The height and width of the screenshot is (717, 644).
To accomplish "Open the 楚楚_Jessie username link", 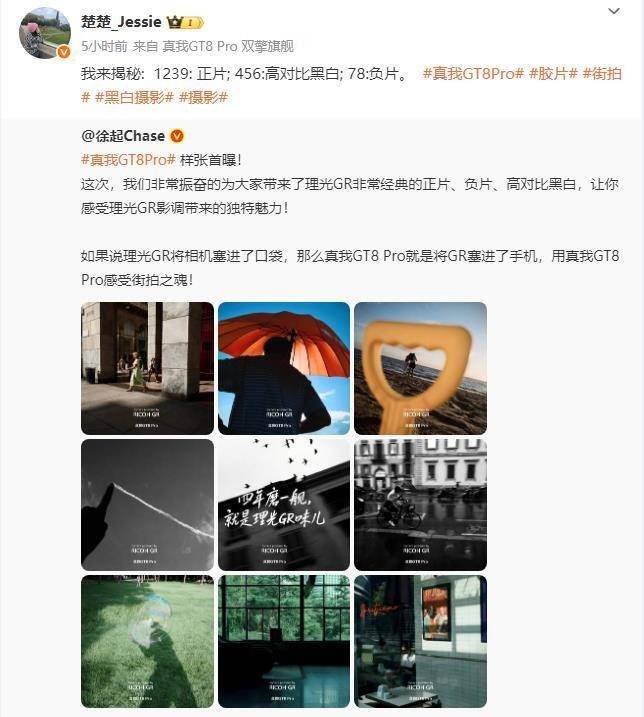I will 121,22.
